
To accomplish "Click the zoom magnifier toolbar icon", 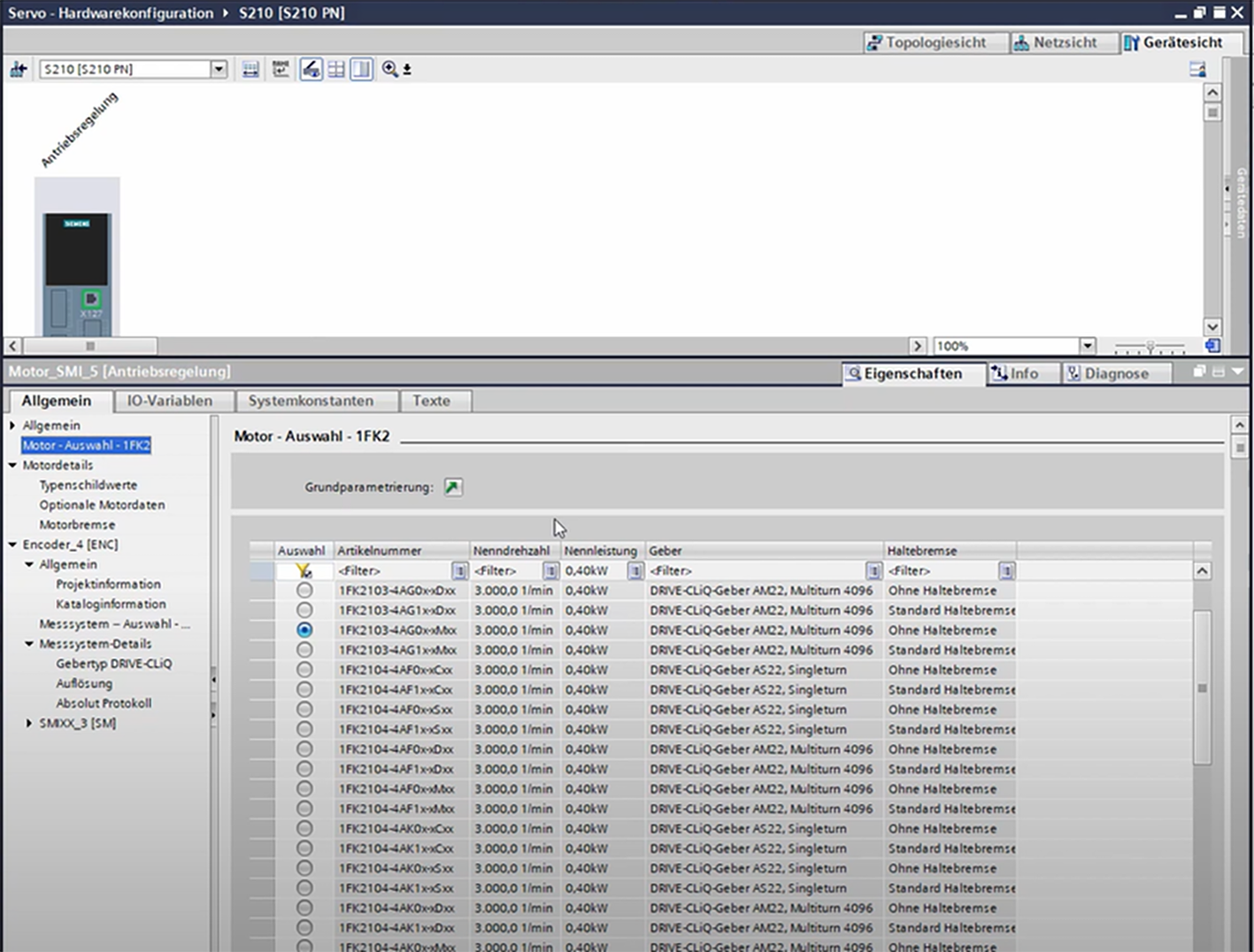I will [389, 69].
